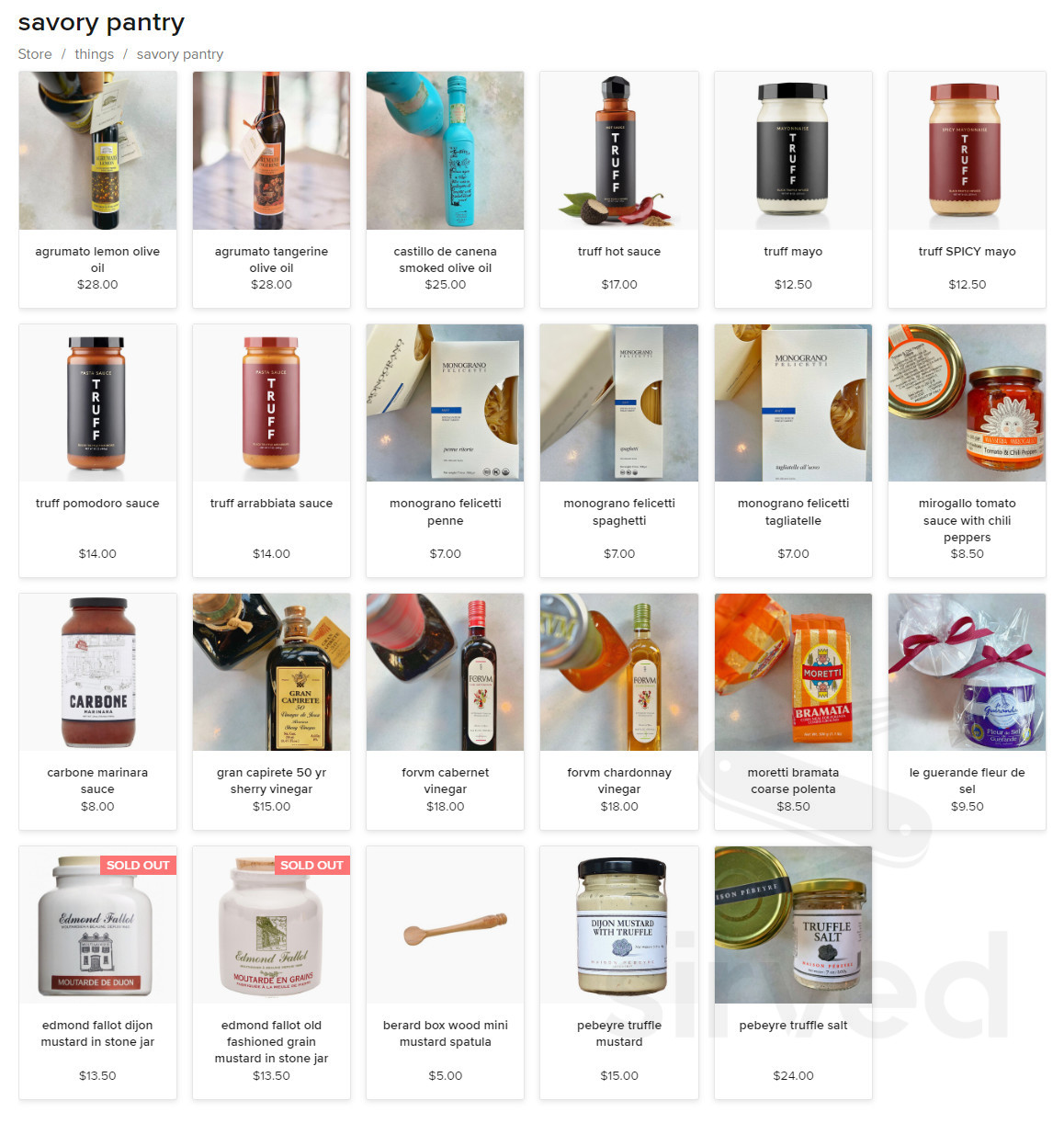This screenshot has width=1064, height=1123.
Task: Open the agrumato lemon olive oil title
Action: pyautogui.click(x=97, y=259)
